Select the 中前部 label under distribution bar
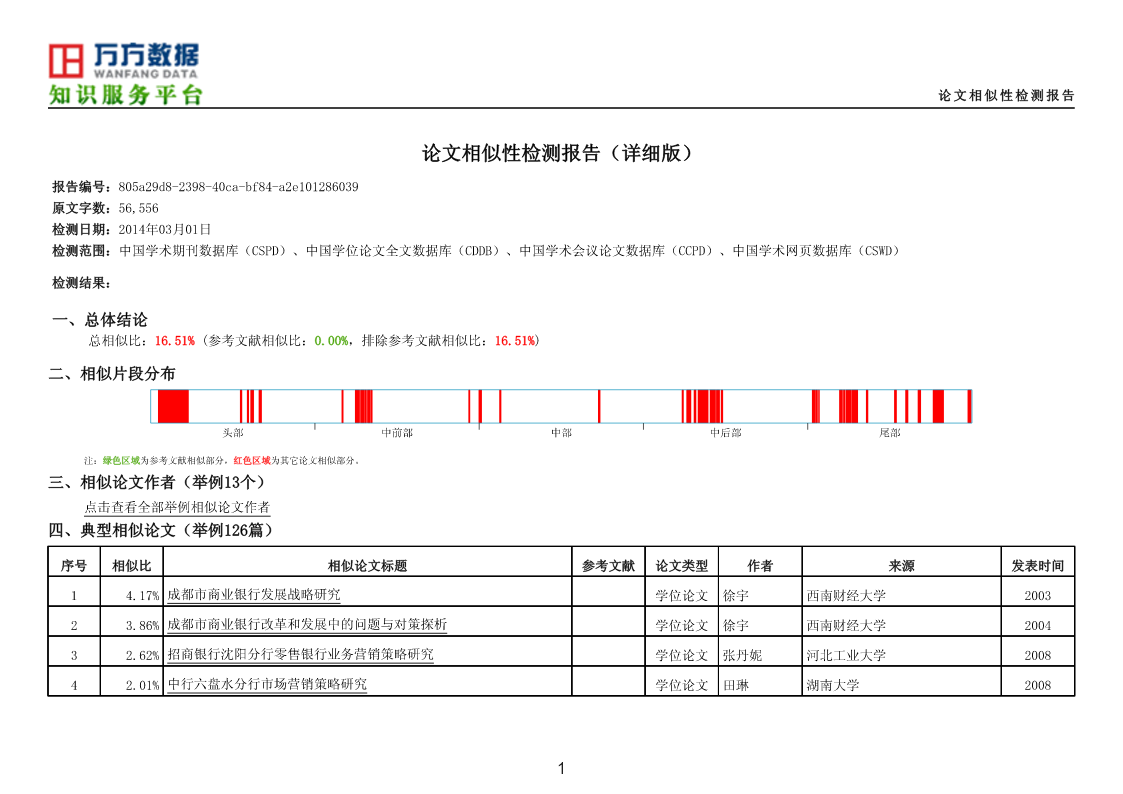 coord(397,432)
